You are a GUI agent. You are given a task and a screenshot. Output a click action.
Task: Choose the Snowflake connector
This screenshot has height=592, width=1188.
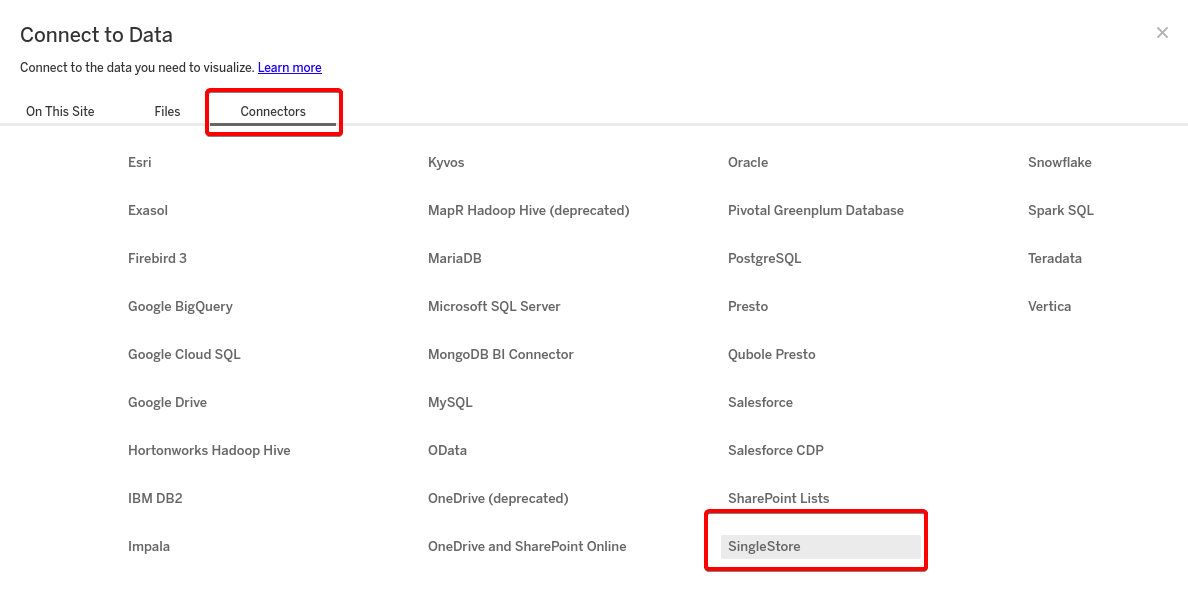coord(1060,162)
